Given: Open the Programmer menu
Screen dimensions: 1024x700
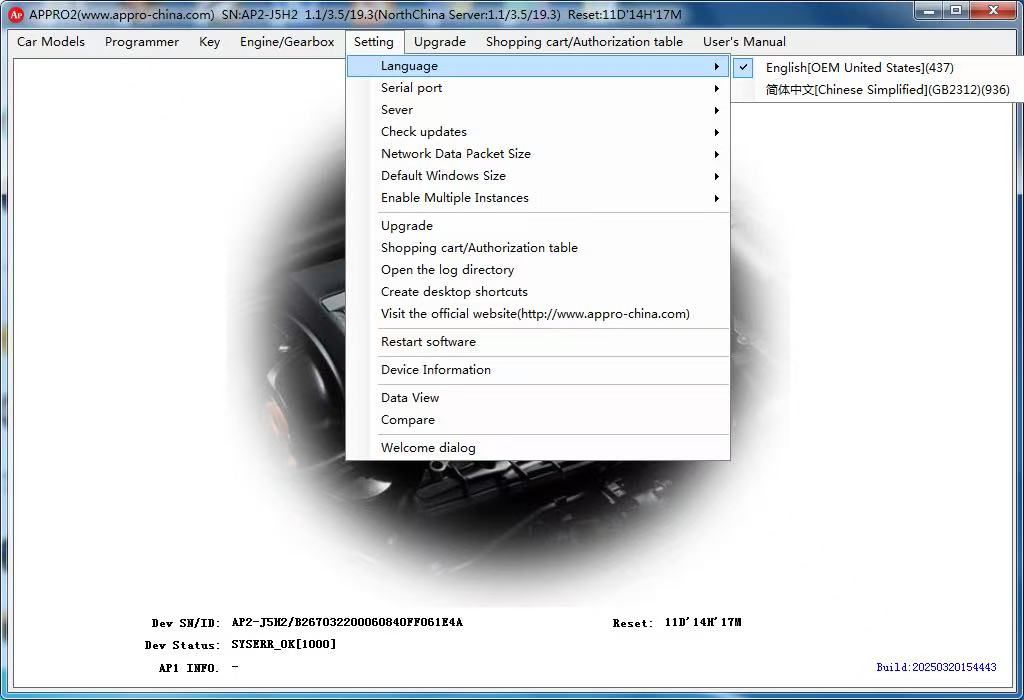Looking at the screenshot, I should (142, 42).
